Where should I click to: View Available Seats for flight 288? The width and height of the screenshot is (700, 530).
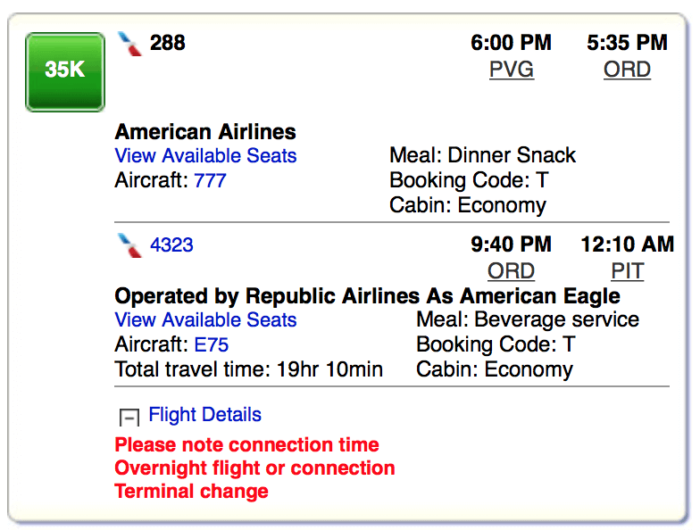[206, 155]
